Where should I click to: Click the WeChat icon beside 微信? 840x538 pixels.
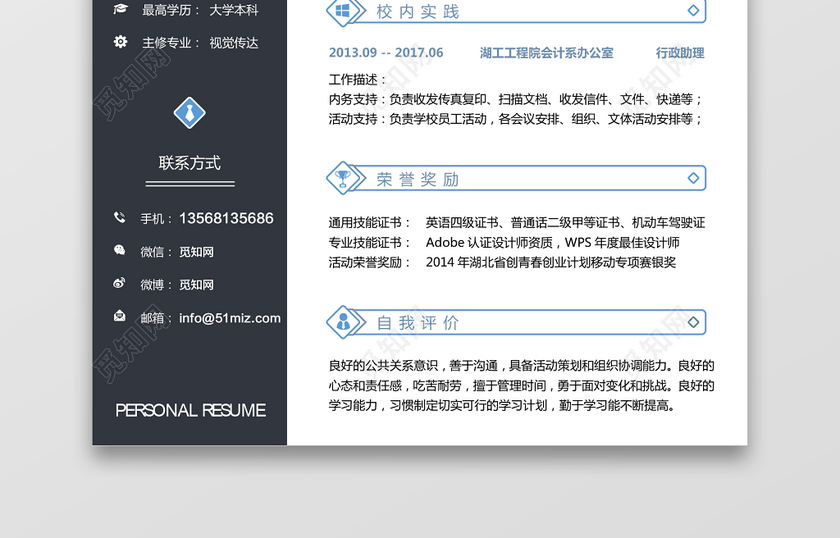click(x=119, y=250)
